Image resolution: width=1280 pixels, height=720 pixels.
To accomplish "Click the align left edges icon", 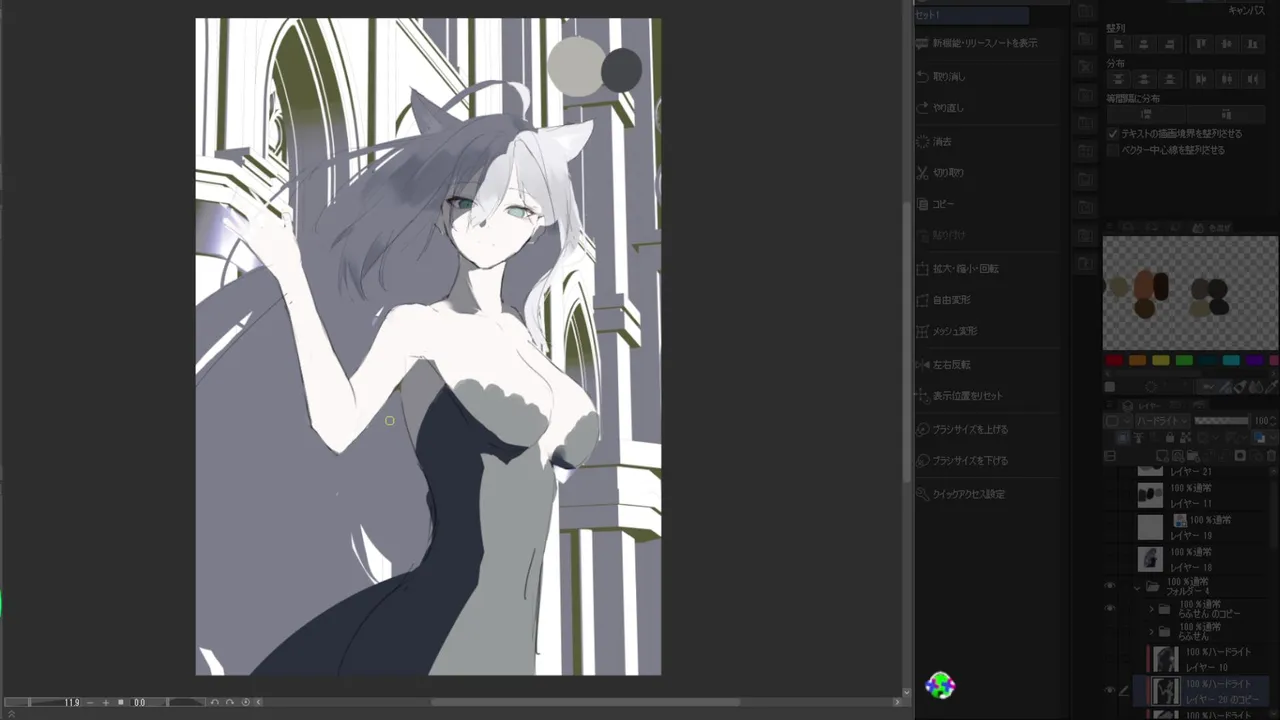I will [1118, 44].
